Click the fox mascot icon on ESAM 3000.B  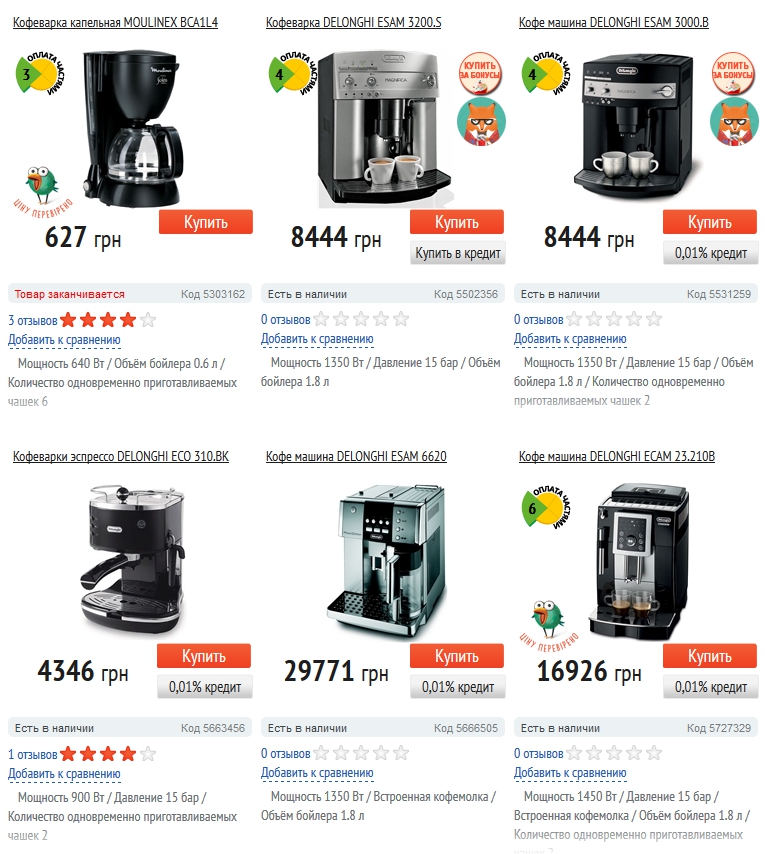[734, 121]
